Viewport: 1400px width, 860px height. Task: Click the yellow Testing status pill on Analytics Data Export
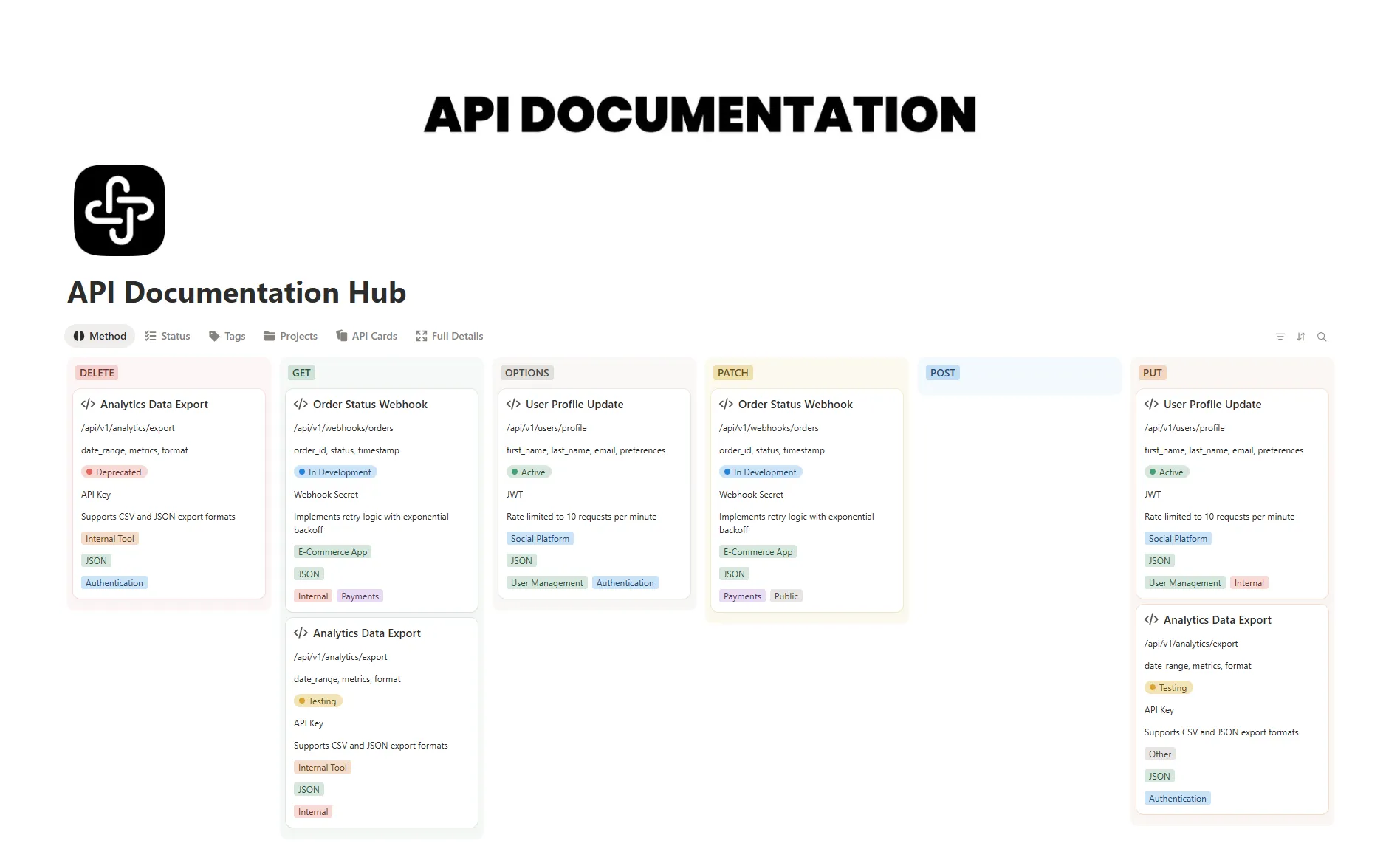point(318,701)
